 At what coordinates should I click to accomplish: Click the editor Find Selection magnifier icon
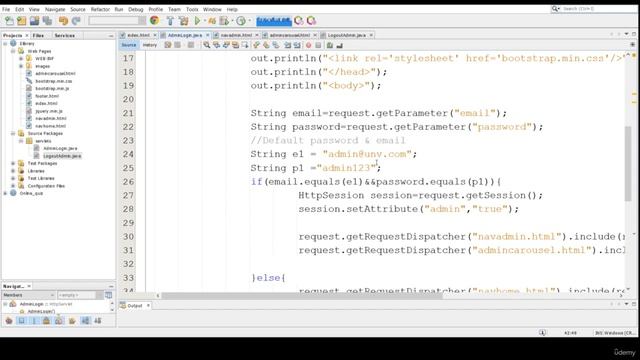[207, 45]
